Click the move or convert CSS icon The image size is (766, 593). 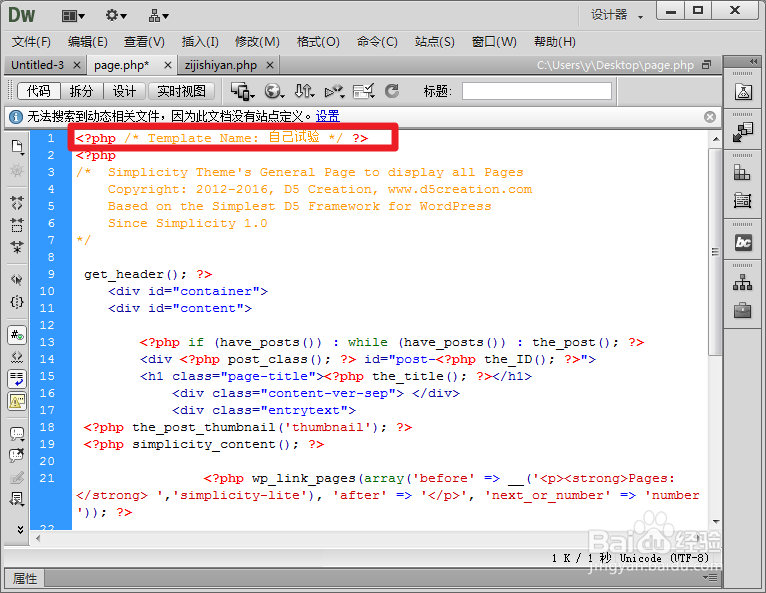point(17,499)
